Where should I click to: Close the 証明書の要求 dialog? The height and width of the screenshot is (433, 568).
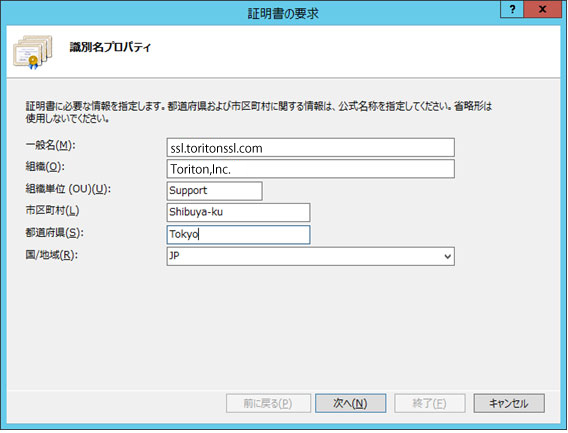(x=542, y=9)
